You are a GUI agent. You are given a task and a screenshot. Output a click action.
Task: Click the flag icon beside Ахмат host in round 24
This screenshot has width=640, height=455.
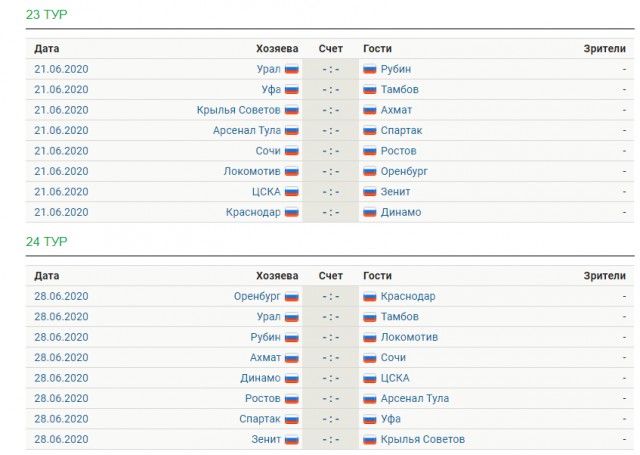coord(292,358)
